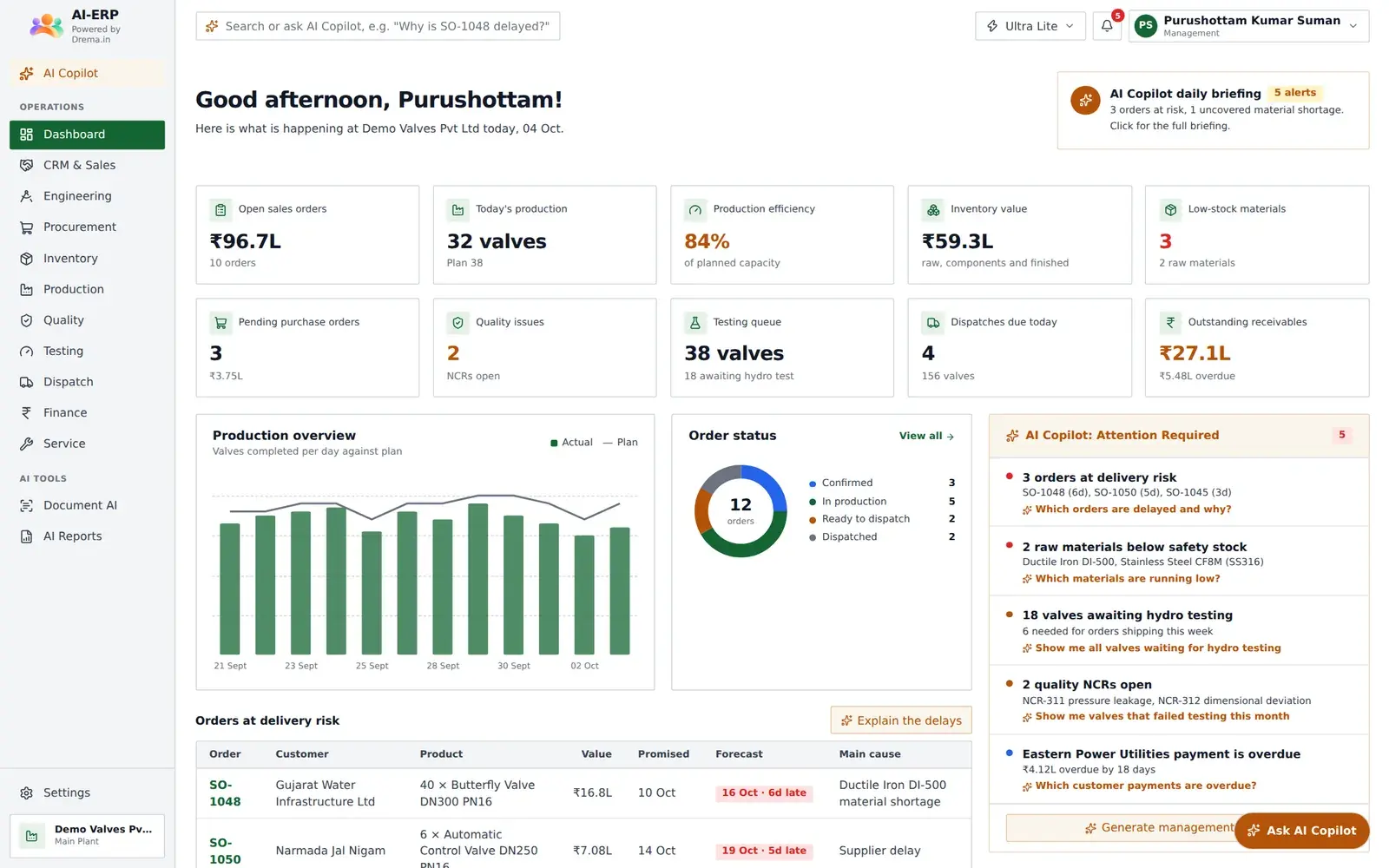
Task: Click the Production efficiency gauge icon
Action: click(694, 209)
